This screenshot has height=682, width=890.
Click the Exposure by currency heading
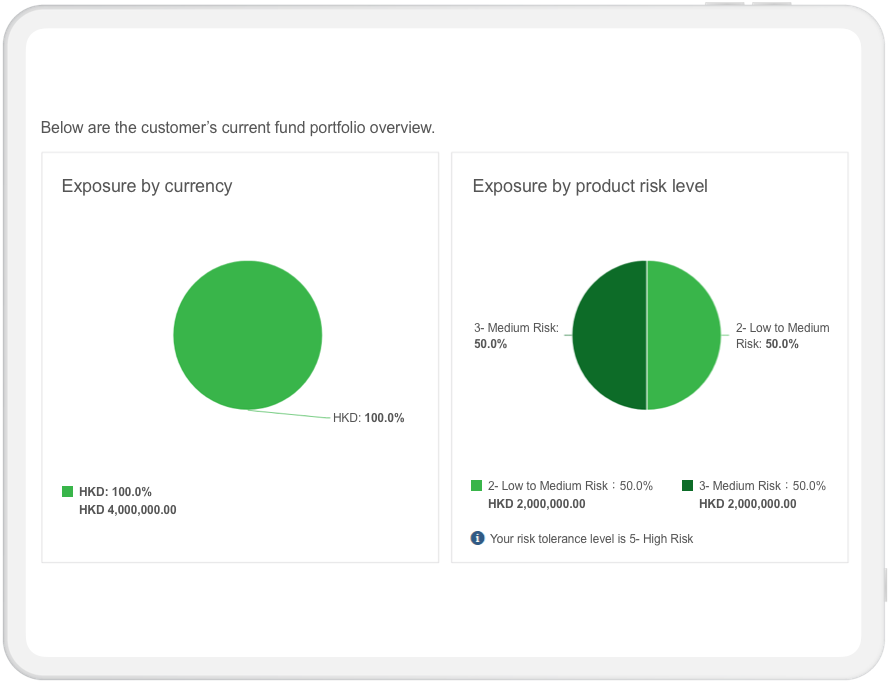tap(147, 186)
